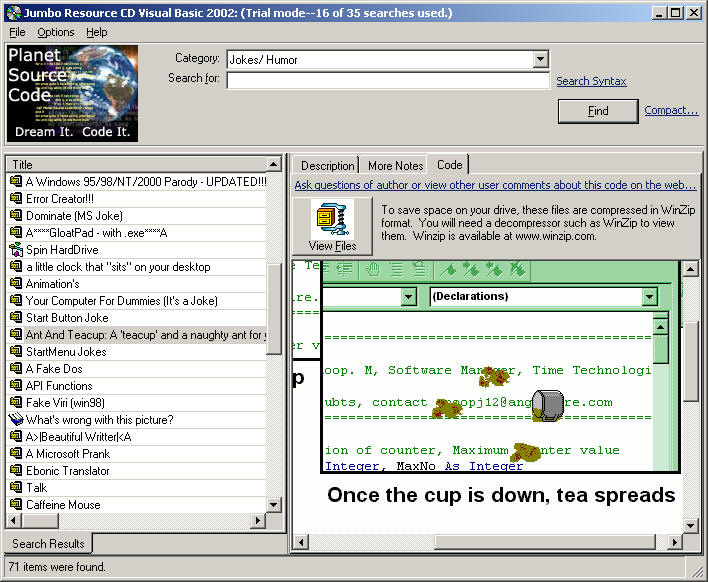Click the Planet Source Code logo image
The width and height of the screenshot is (708, 582).
pyautogui.click(x=72, y=93)
